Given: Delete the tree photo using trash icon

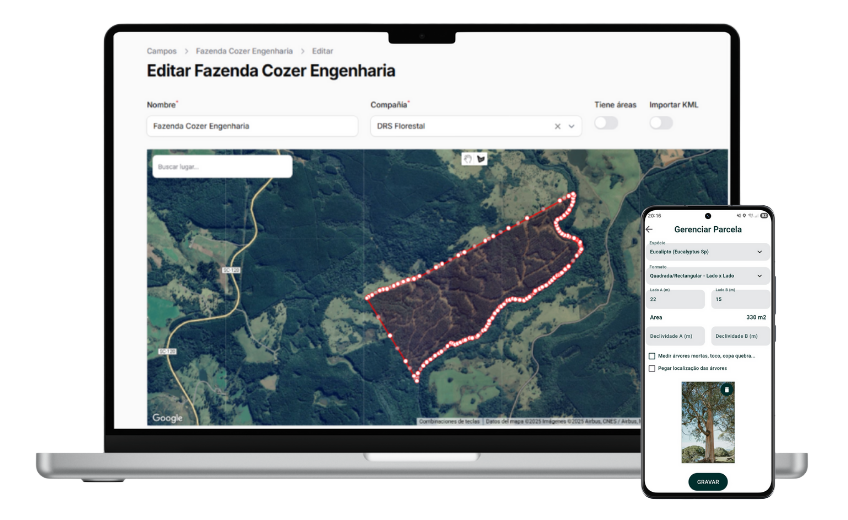Looking at the screenshot, I should click(727, 389).
